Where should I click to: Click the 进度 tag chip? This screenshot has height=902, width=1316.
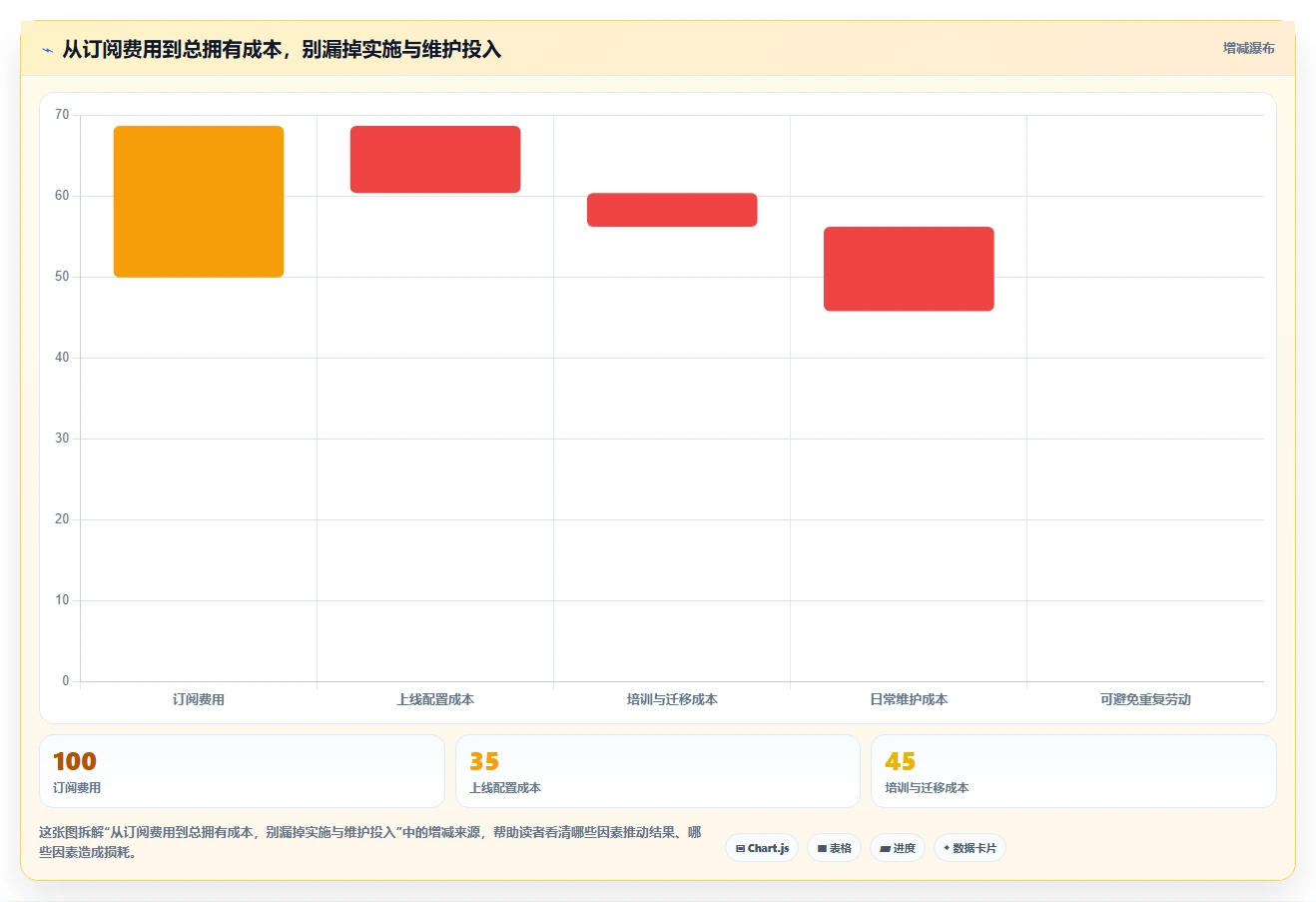click(x=898, y=848)
